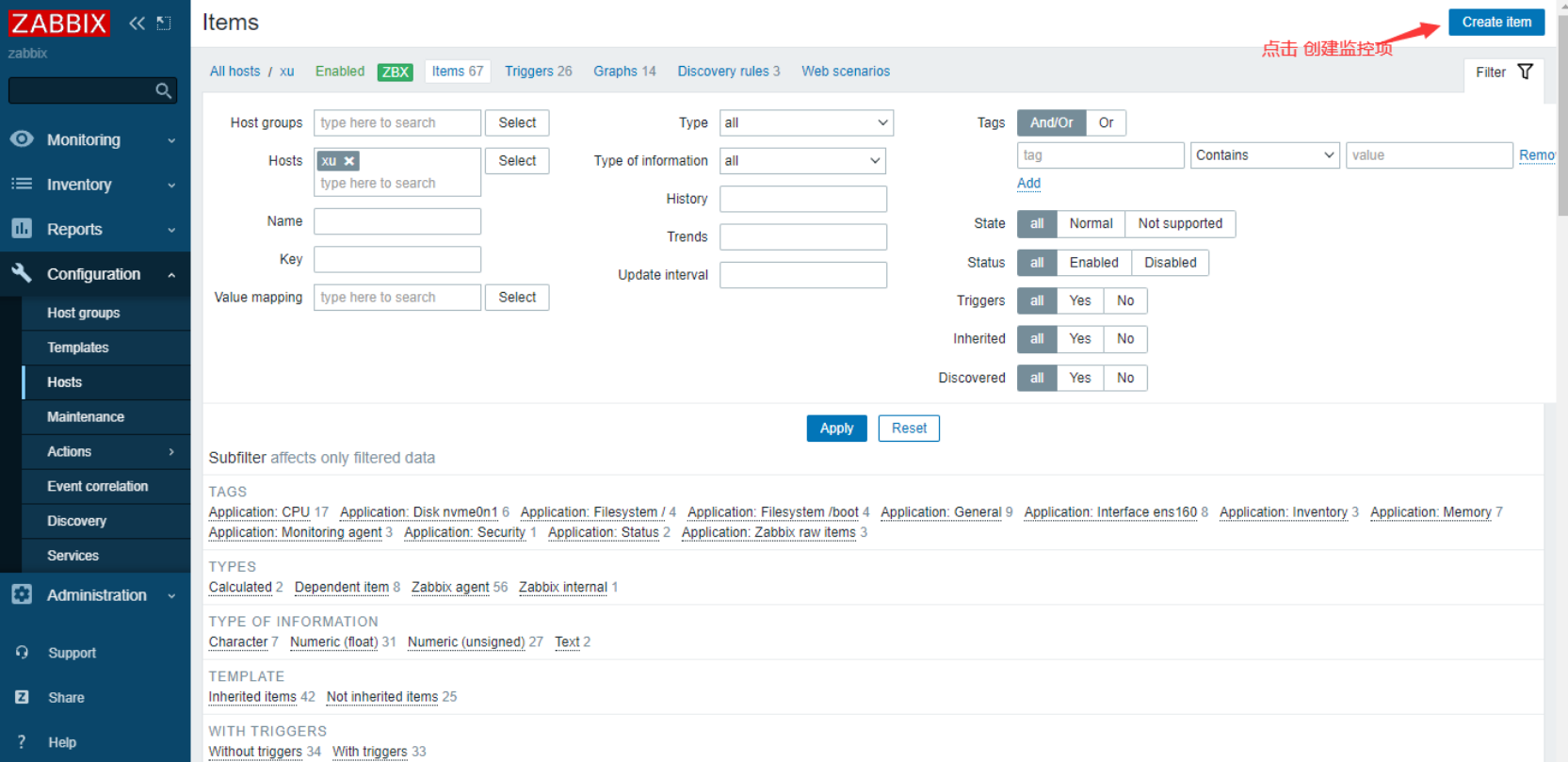Set Status filter to Disabled
This screenshot has width=1568, height=762.
tap(1170, 263)
